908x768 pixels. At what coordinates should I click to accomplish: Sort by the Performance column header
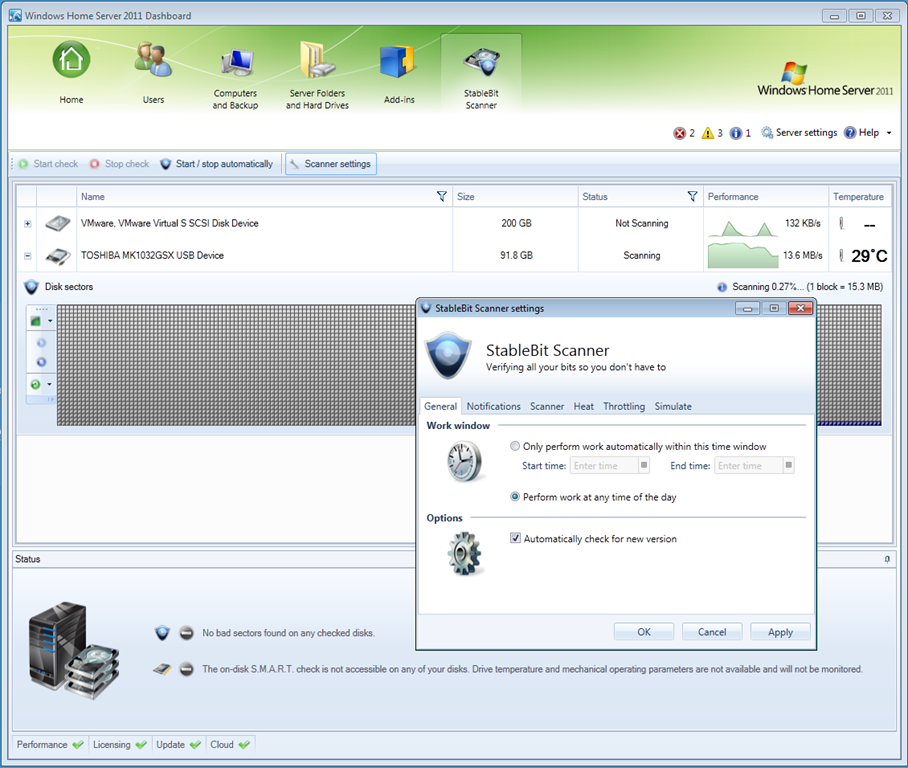(766, 196)
